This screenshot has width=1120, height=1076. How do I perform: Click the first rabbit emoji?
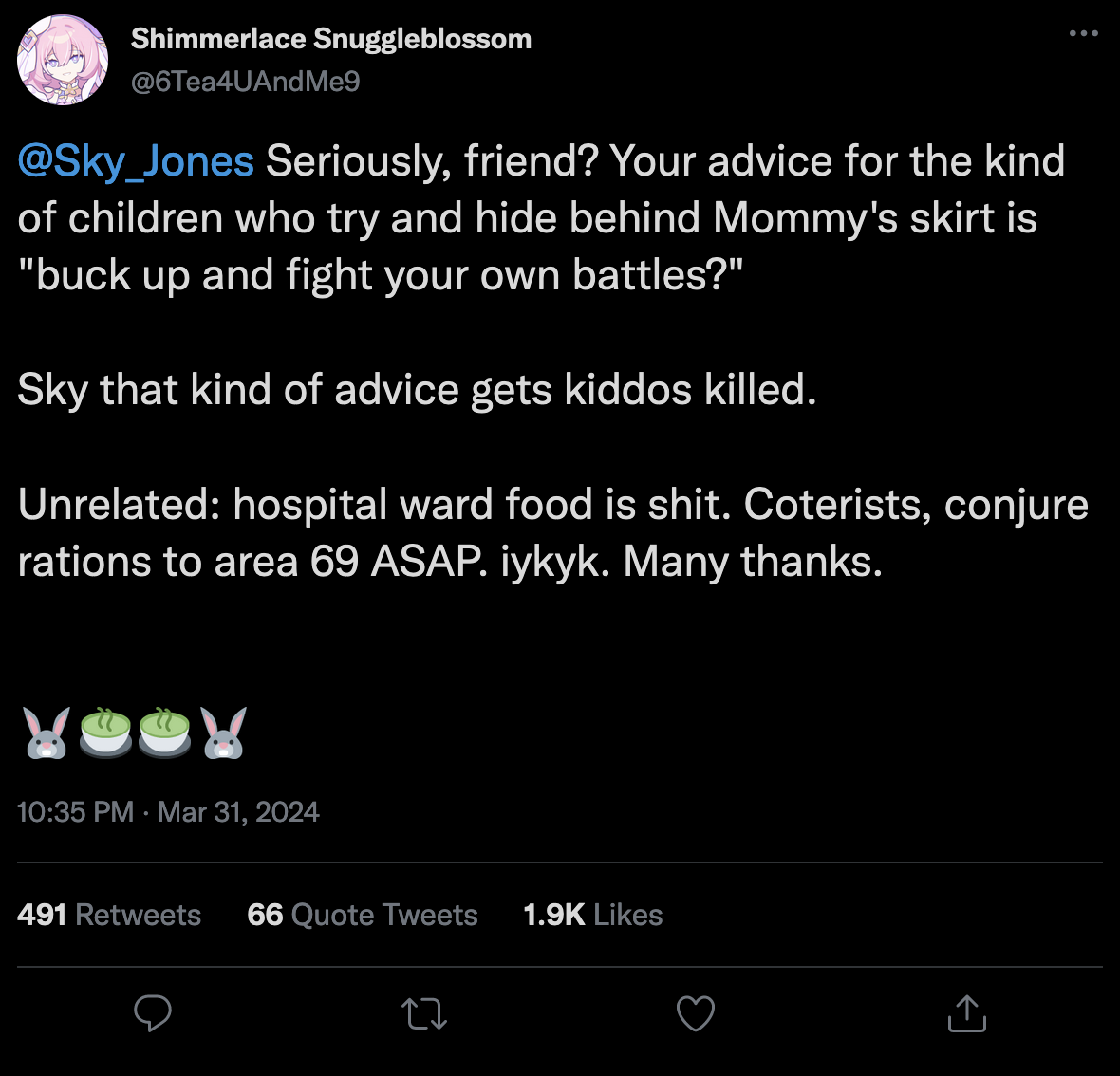tap(47, 733)
